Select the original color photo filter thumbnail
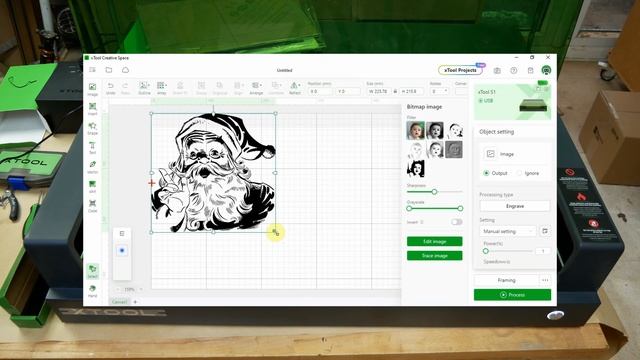Viewport: 640px width, 360px height. (x=416, y=130)
